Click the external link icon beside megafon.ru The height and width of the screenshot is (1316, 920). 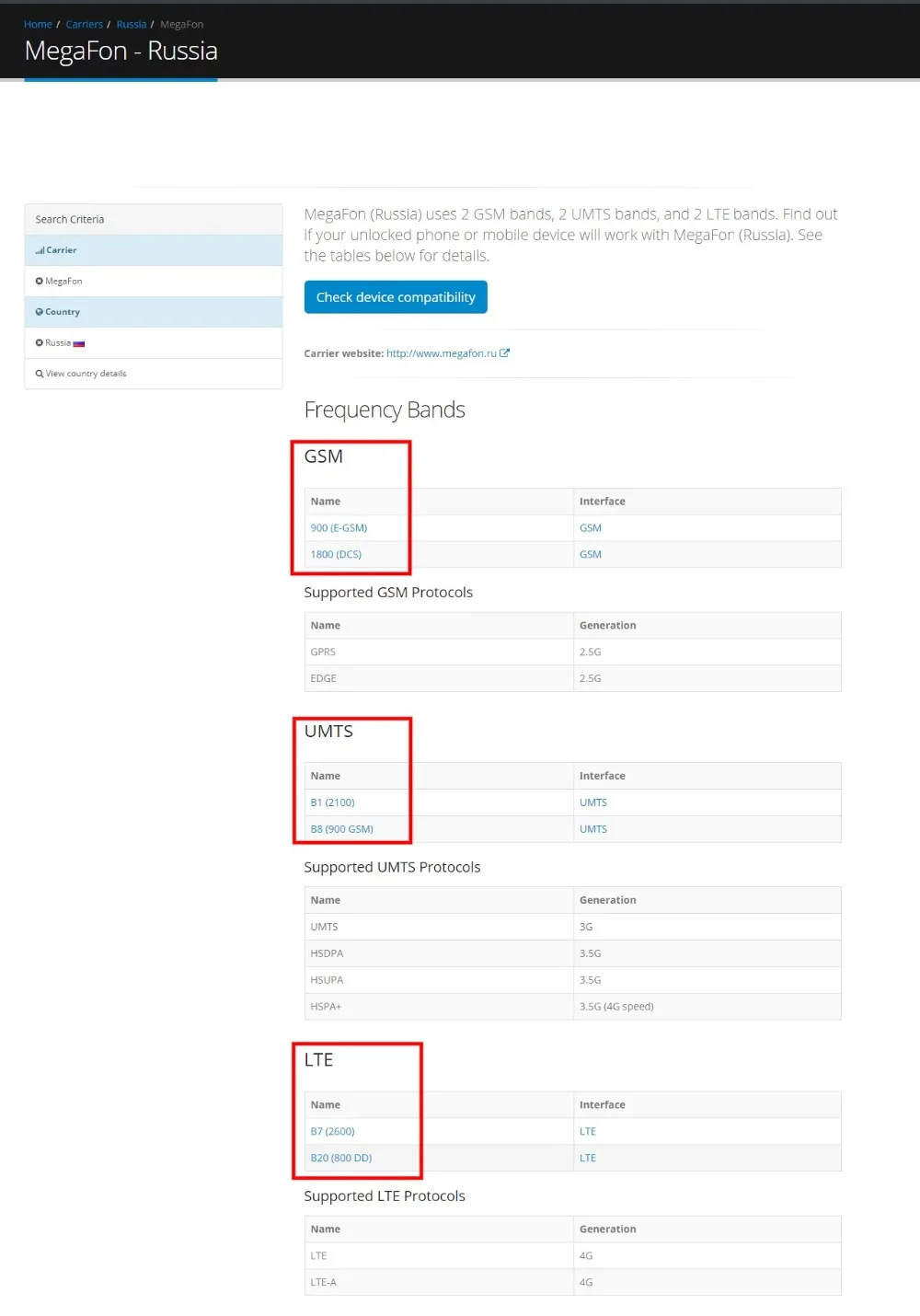[x=504, y=353]
